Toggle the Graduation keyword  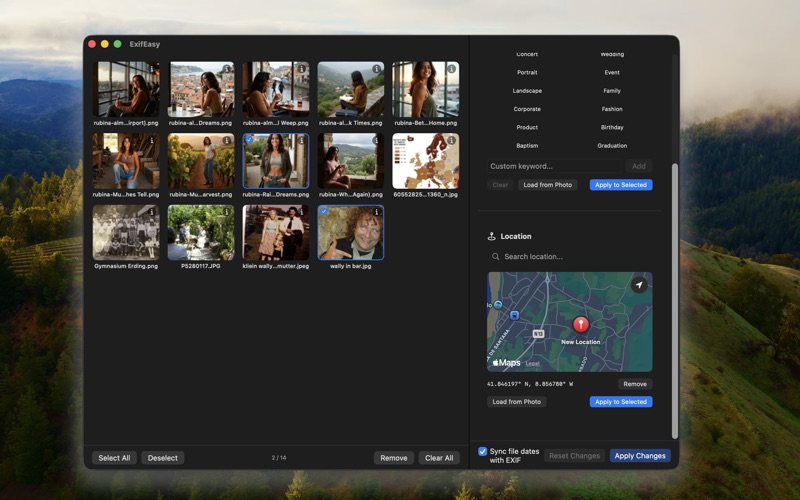(612, 146)
